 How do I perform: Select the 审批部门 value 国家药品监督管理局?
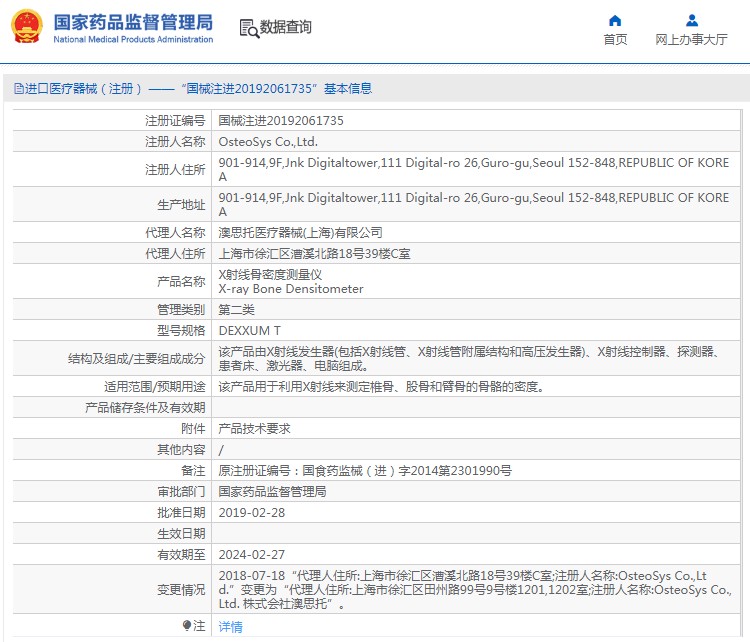(x=272, y=492)
